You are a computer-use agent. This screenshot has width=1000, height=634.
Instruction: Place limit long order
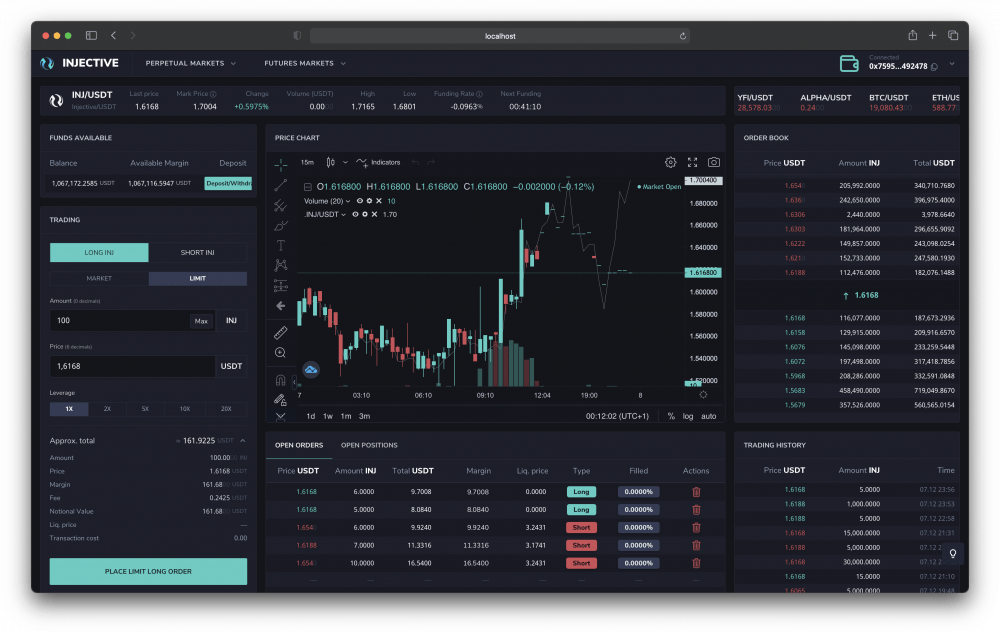pyautogui.click(x=148, y=571)
